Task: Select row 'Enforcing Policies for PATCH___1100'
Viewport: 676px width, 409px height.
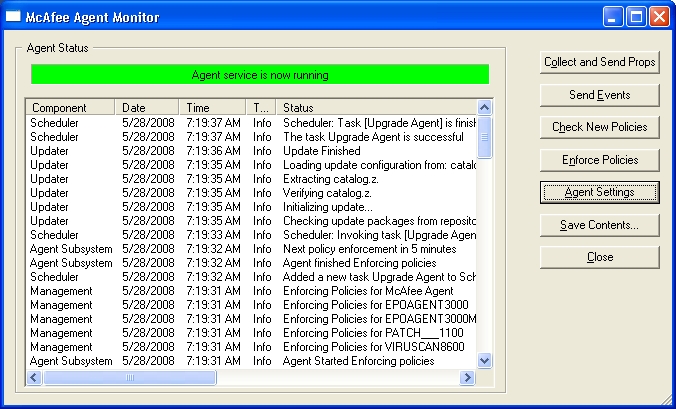Action: [x=251, y=333]
